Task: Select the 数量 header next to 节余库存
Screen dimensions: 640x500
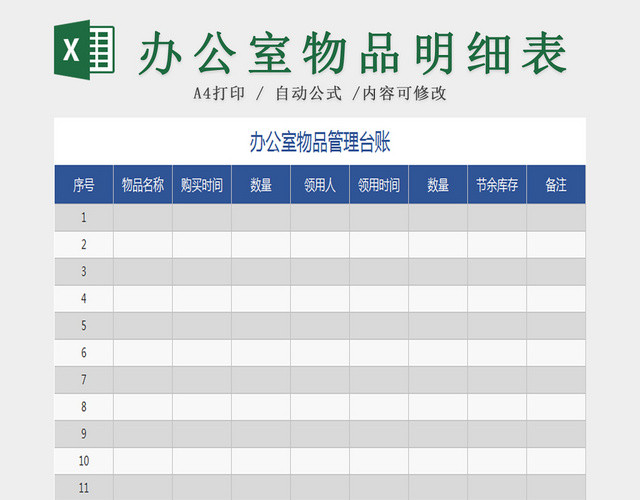Action: 438,184
